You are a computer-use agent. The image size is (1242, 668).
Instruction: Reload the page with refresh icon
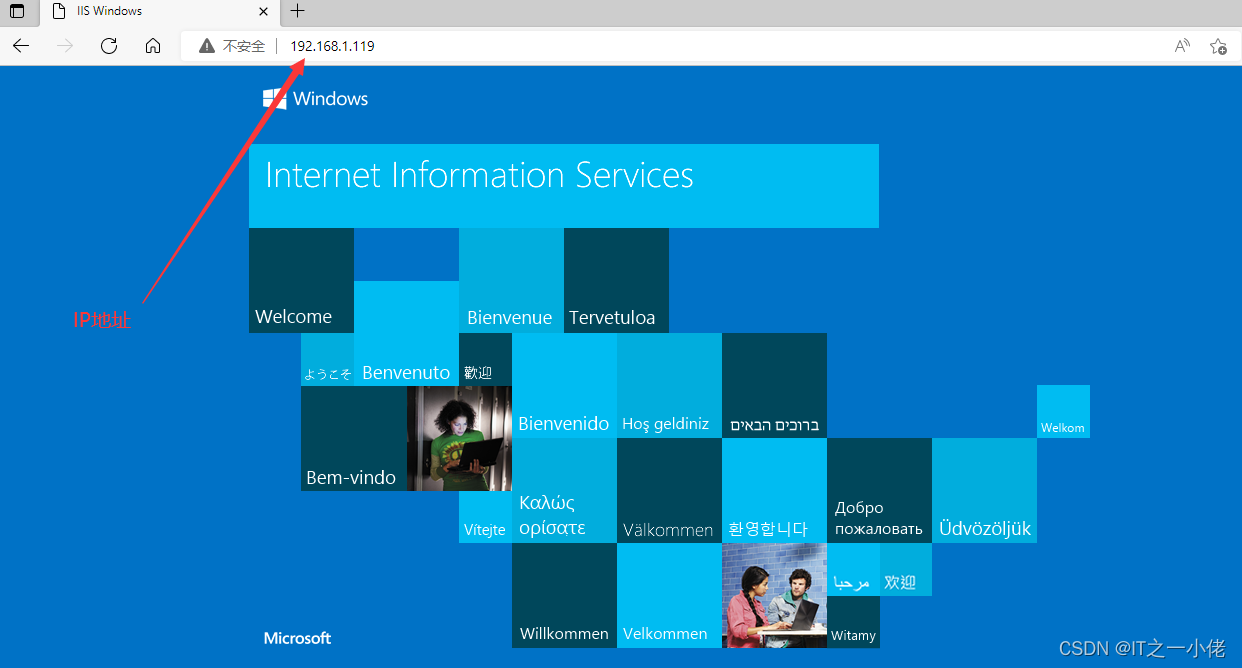point(109,46)
